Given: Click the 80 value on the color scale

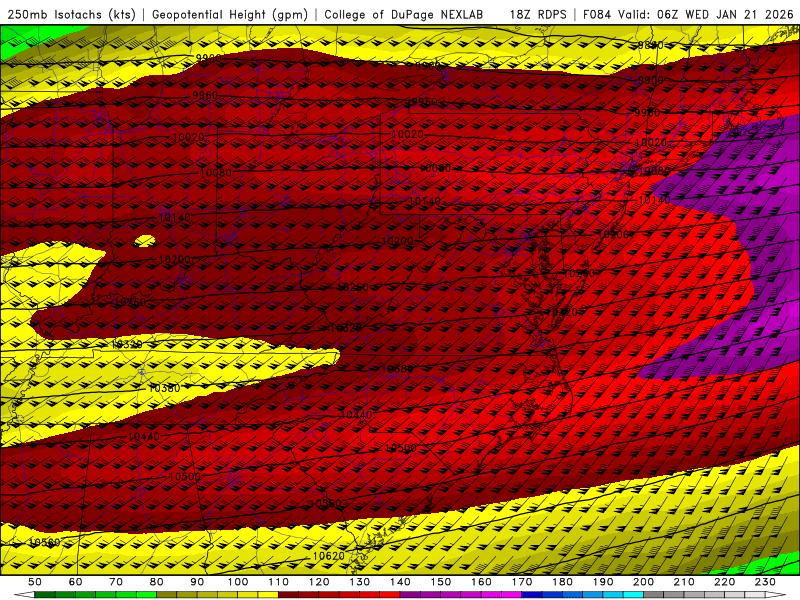Looking at the screenshot, I should [x=156, y=582].
